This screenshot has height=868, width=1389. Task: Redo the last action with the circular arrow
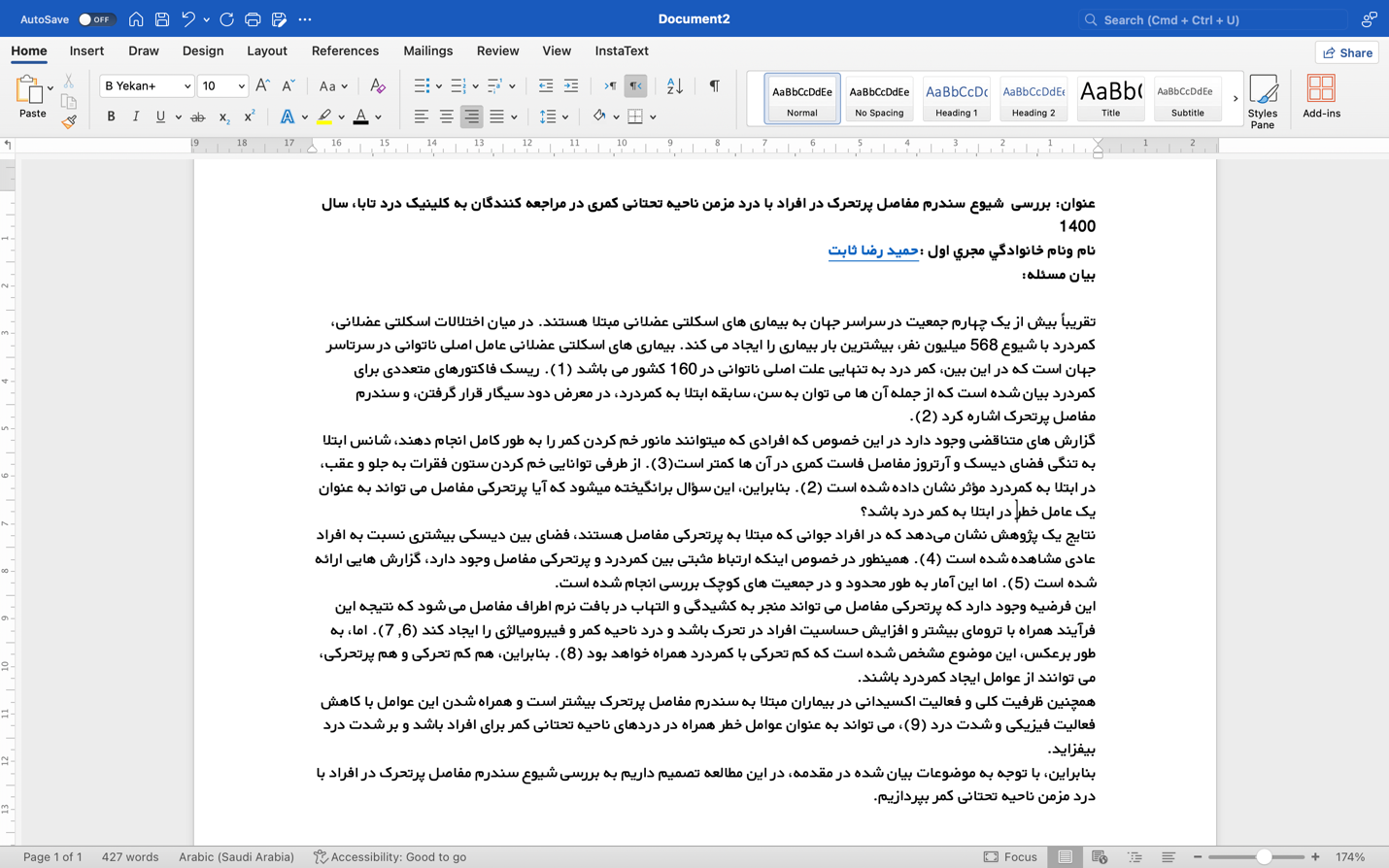226,19
